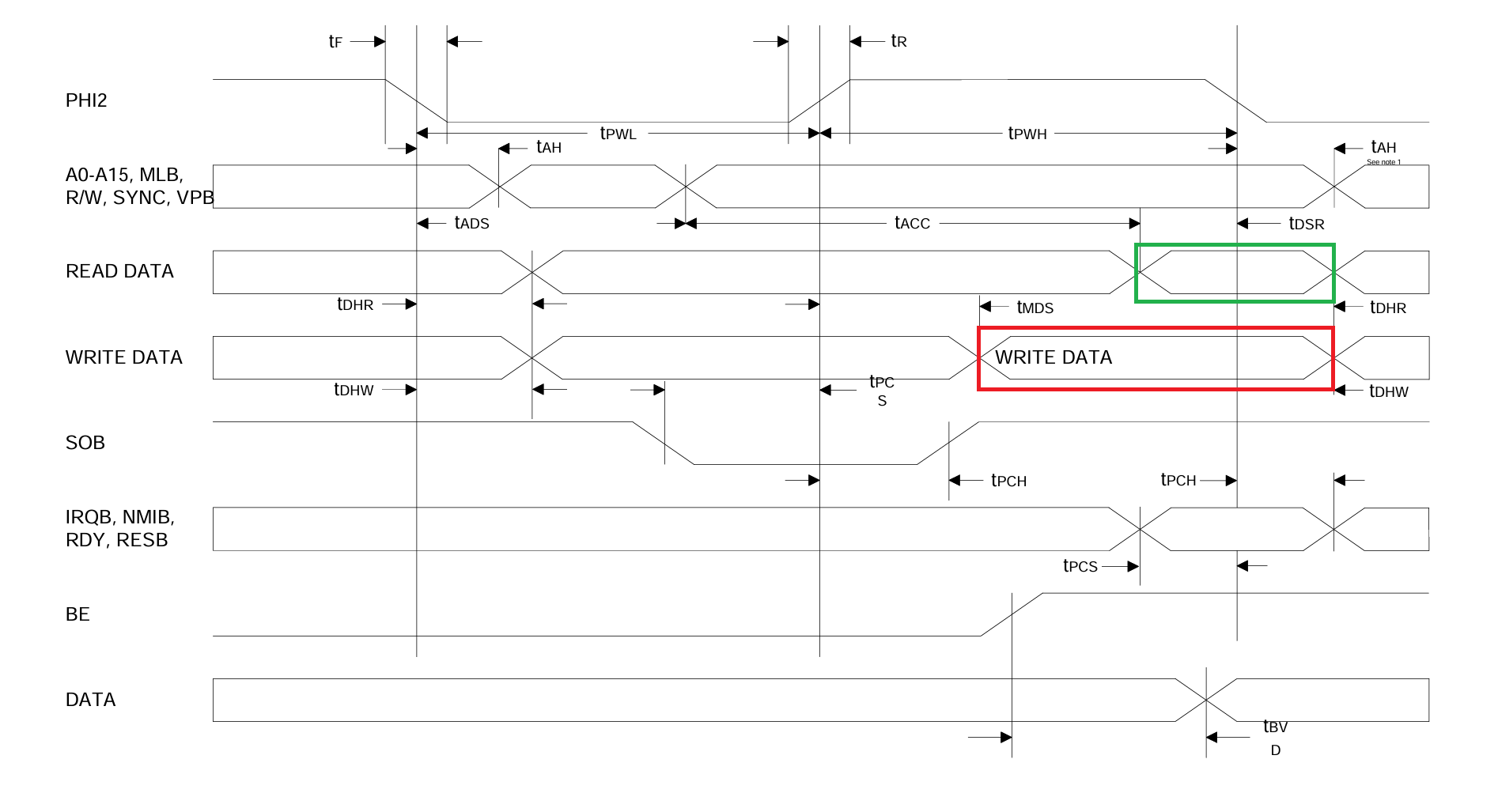The height and width of the screenshot is (812, 1498).
Task: Select the IRQB, NMIB, RDY, RESB label
Action: [x=119, y=528]
